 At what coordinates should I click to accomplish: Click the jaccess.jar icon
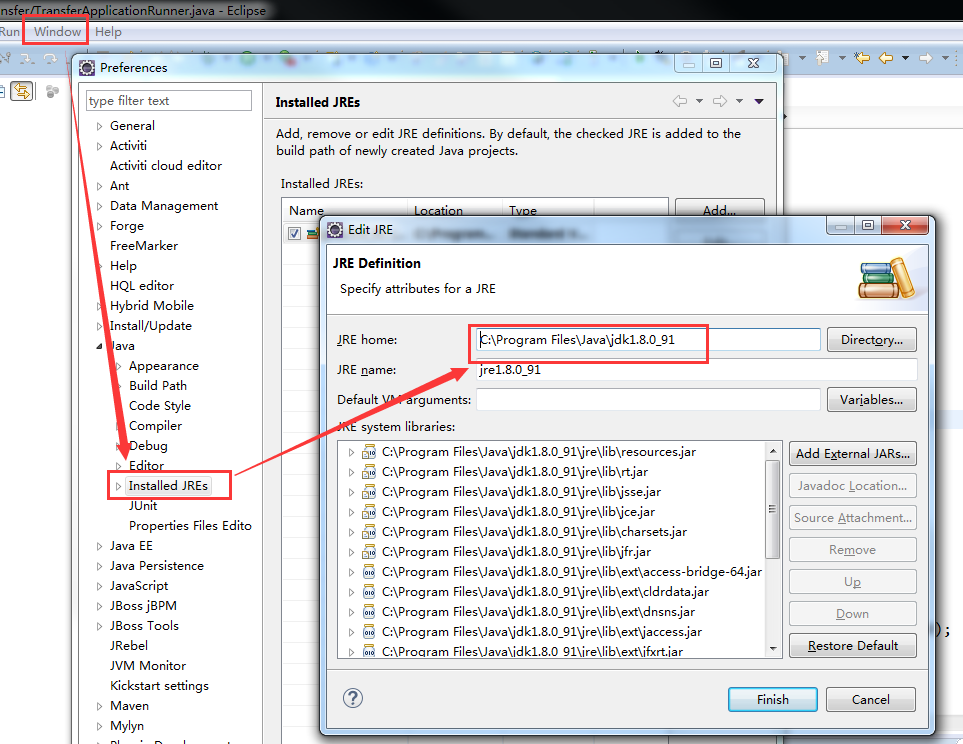[368, 632]
